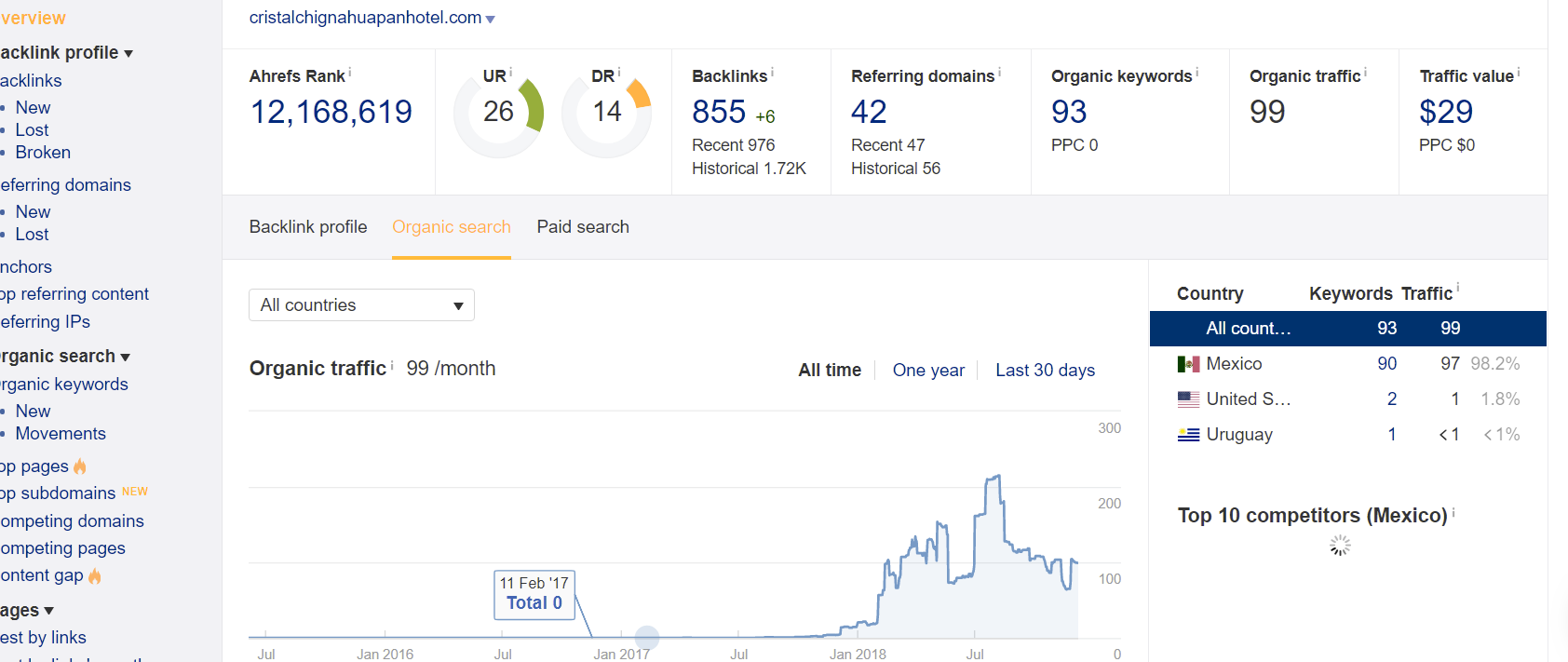The image size is (1568, 662).
Task: Open the Referring domains sidebar link
Action: [65, 185]
